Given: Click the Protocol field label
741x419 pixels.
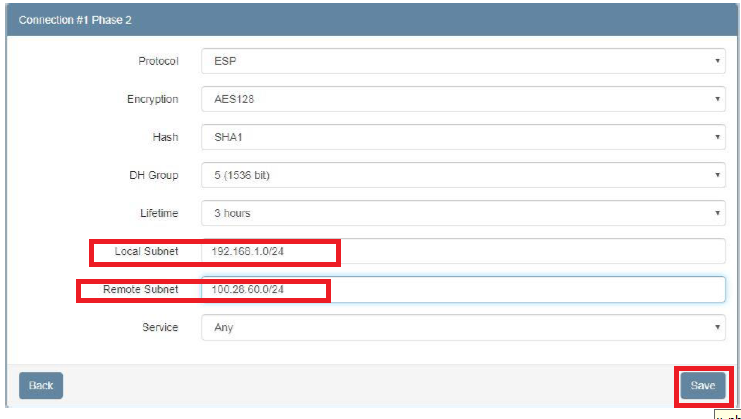Looking at the screenshot, I should (x=158, y=61).
